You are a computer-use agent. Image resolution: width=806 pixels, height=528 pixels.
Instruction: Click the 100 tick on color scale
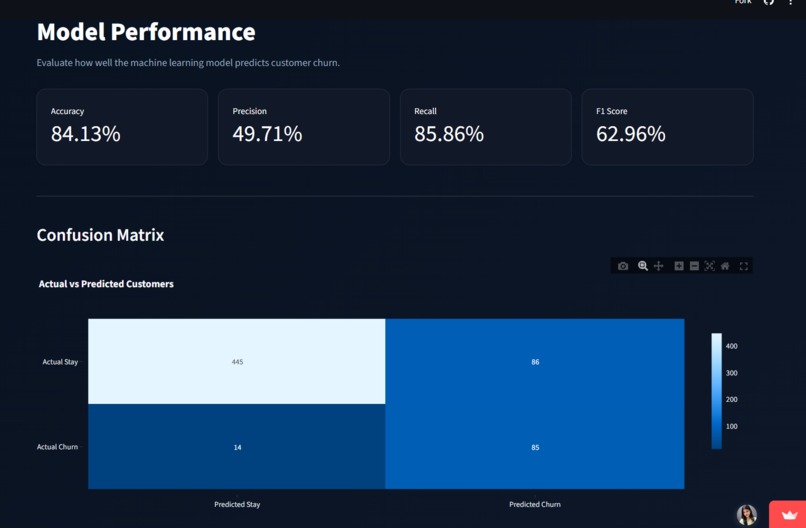(x=731, y=426)
